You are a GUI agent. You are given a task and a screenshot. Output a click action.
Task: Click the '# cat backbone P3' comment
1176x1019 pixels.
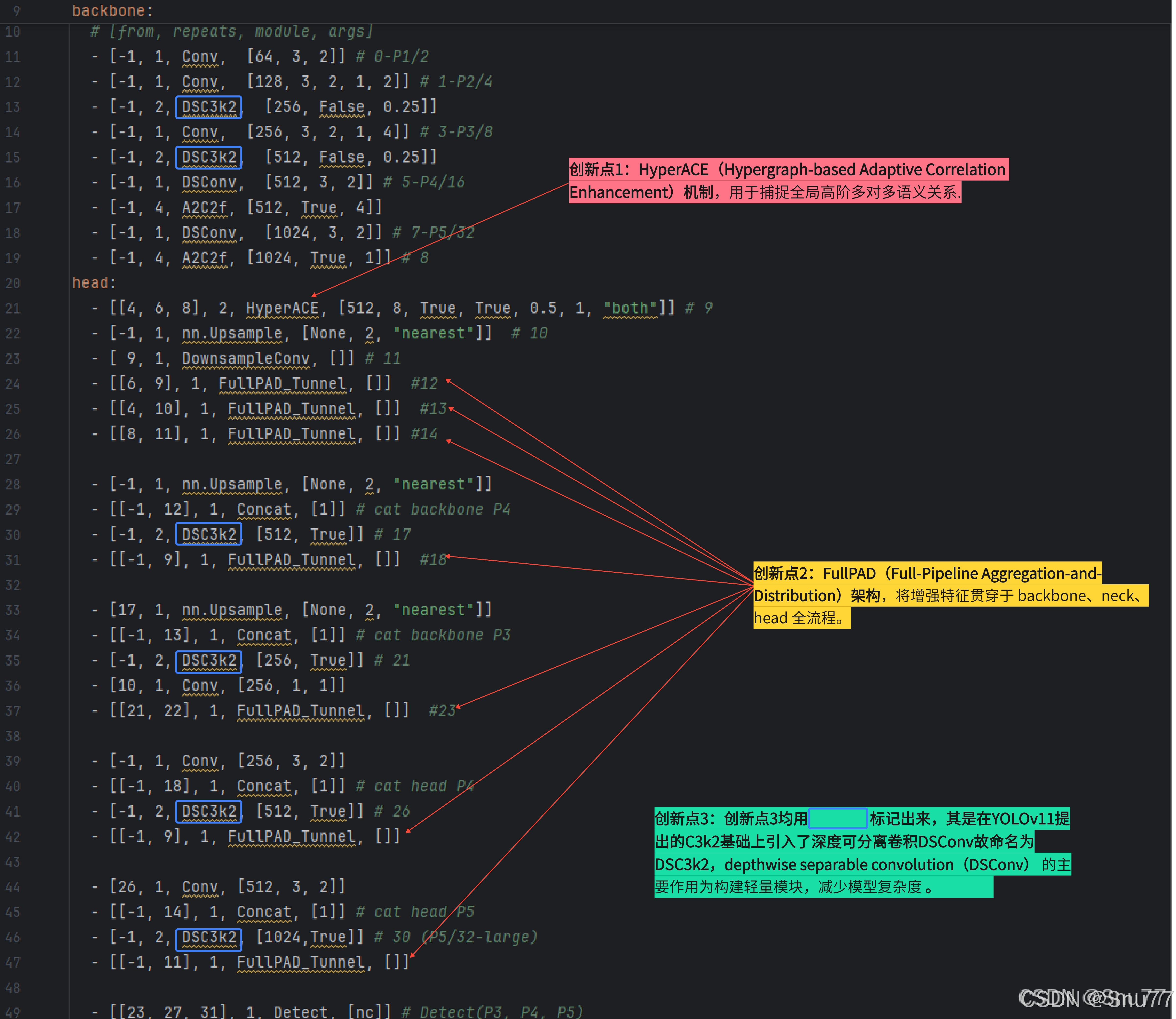click(x=433, y=635)
